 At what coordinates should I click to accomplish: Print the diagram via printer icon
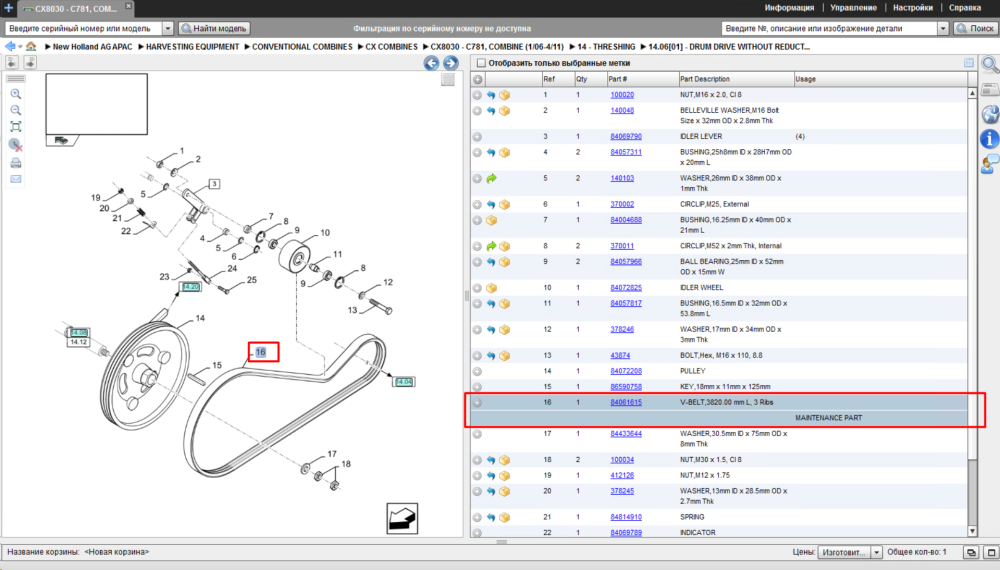point(16,163)
